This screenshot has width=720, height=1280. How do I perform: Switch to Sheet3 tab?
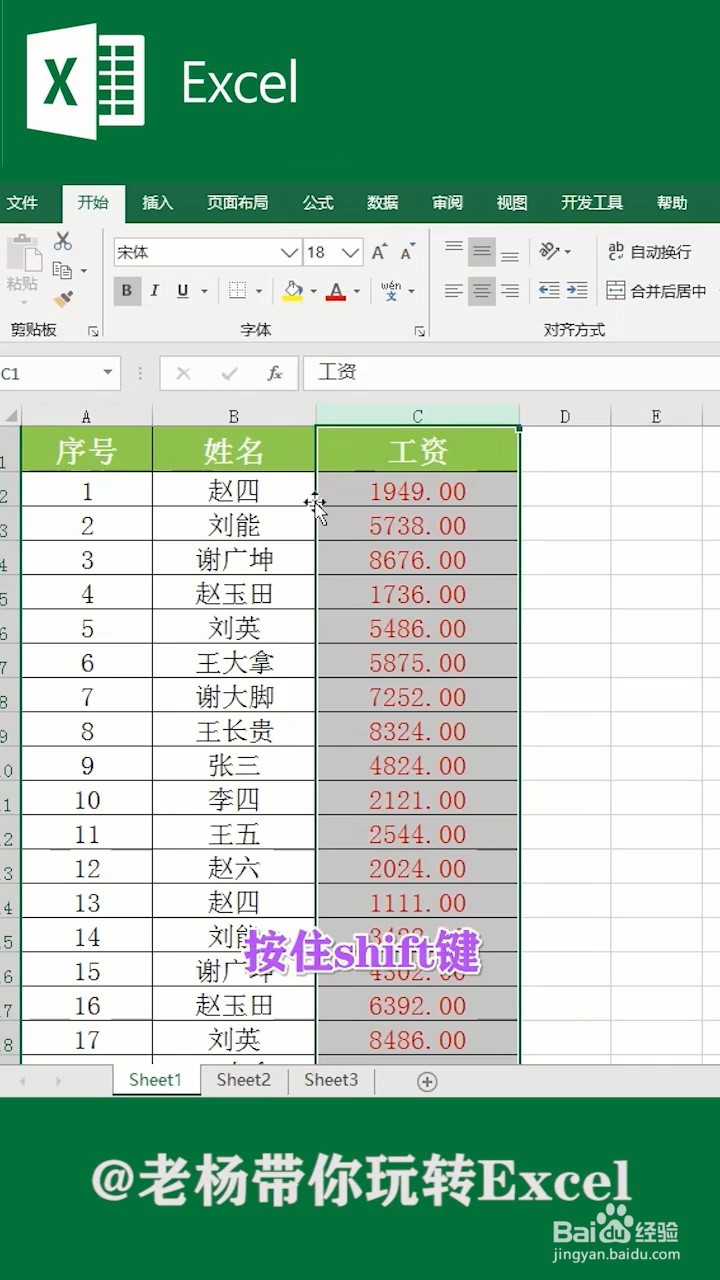click(x=331, y=1080)
